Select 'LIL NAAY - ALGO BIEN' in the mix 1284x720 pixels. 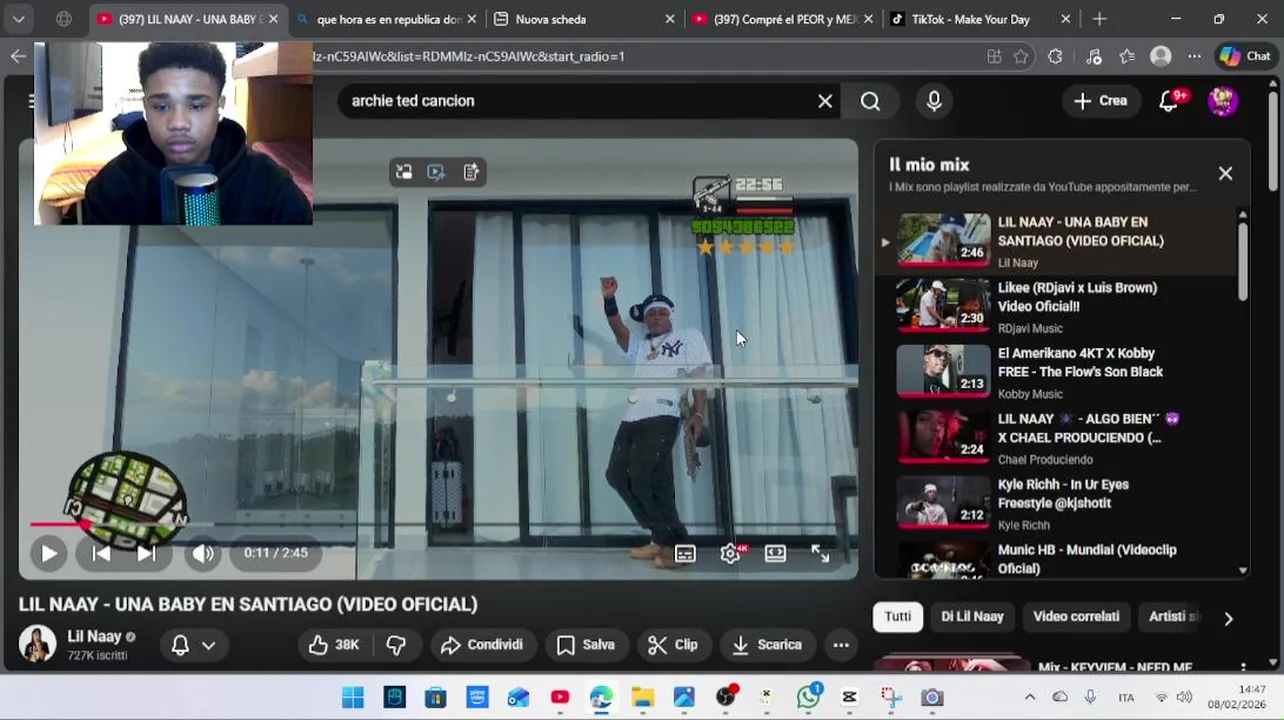(1057, 437)
